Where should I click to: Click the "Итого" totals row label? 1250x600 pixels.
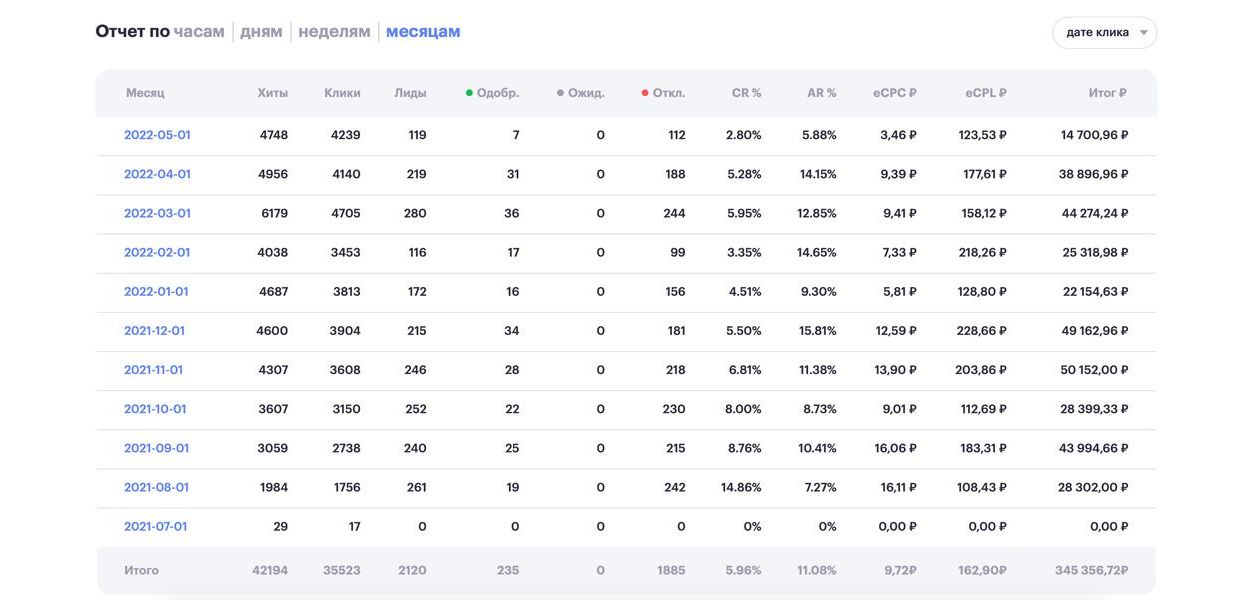tap(142, 570)
